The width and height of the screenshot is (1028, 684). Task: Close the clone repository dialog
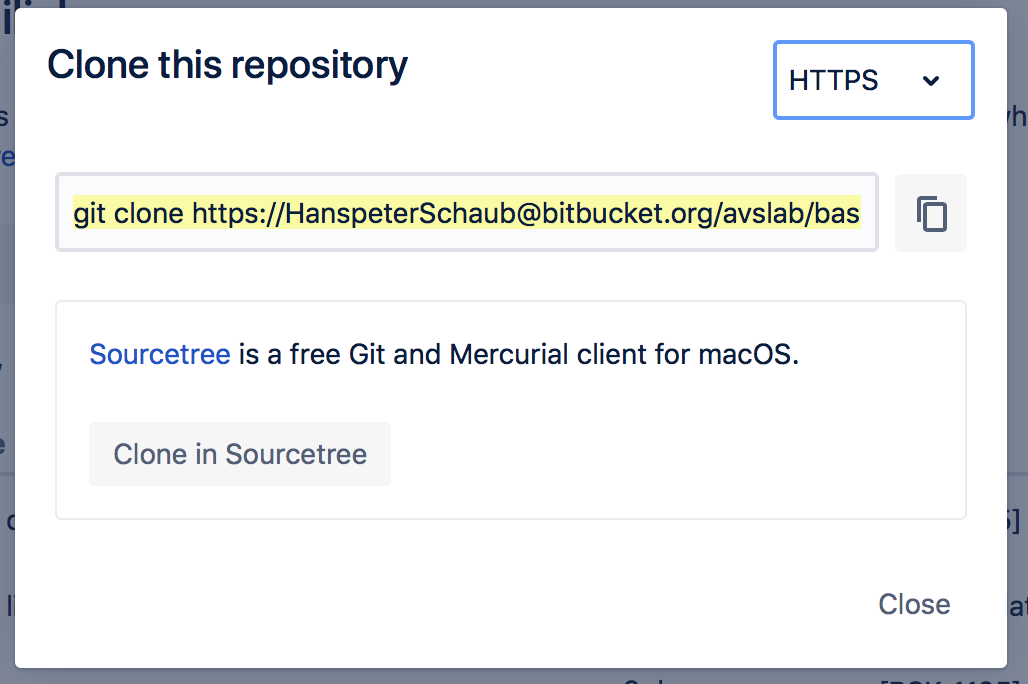click(x=914, y=604)
